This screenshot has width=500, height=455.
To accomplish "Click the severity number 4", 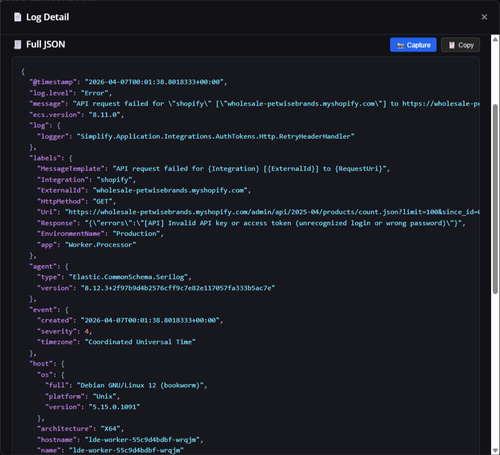I will (x=87, y=331).
